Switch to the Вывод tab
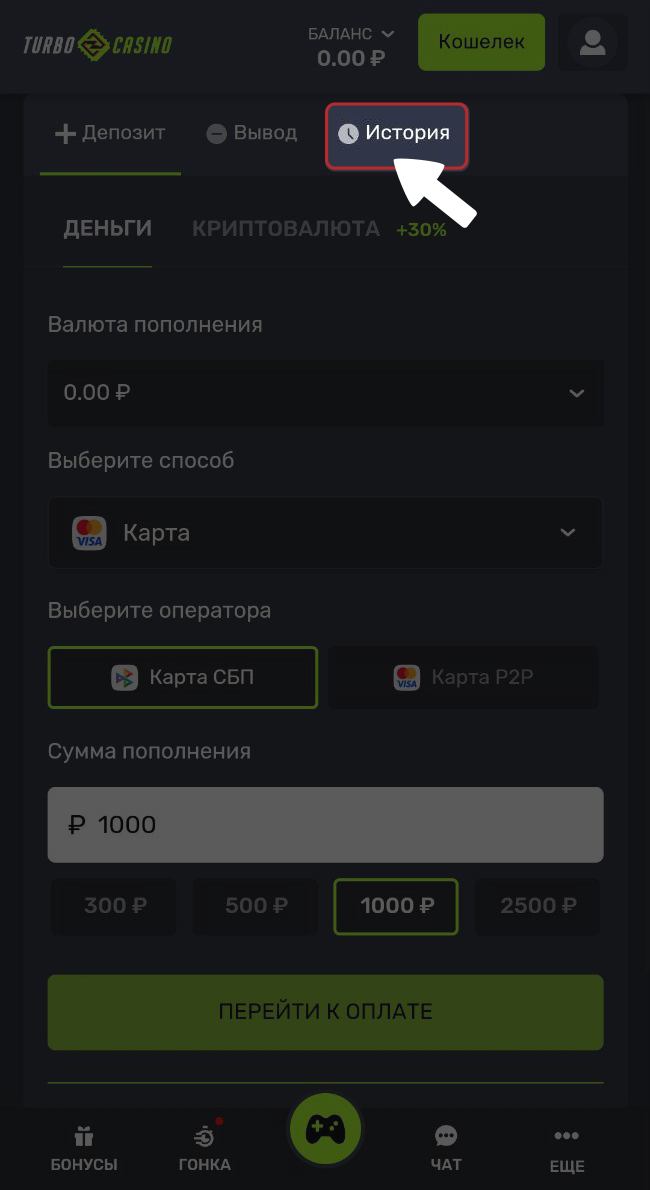This screenshot has height=1190, width=650. click(x=252, y=133)
